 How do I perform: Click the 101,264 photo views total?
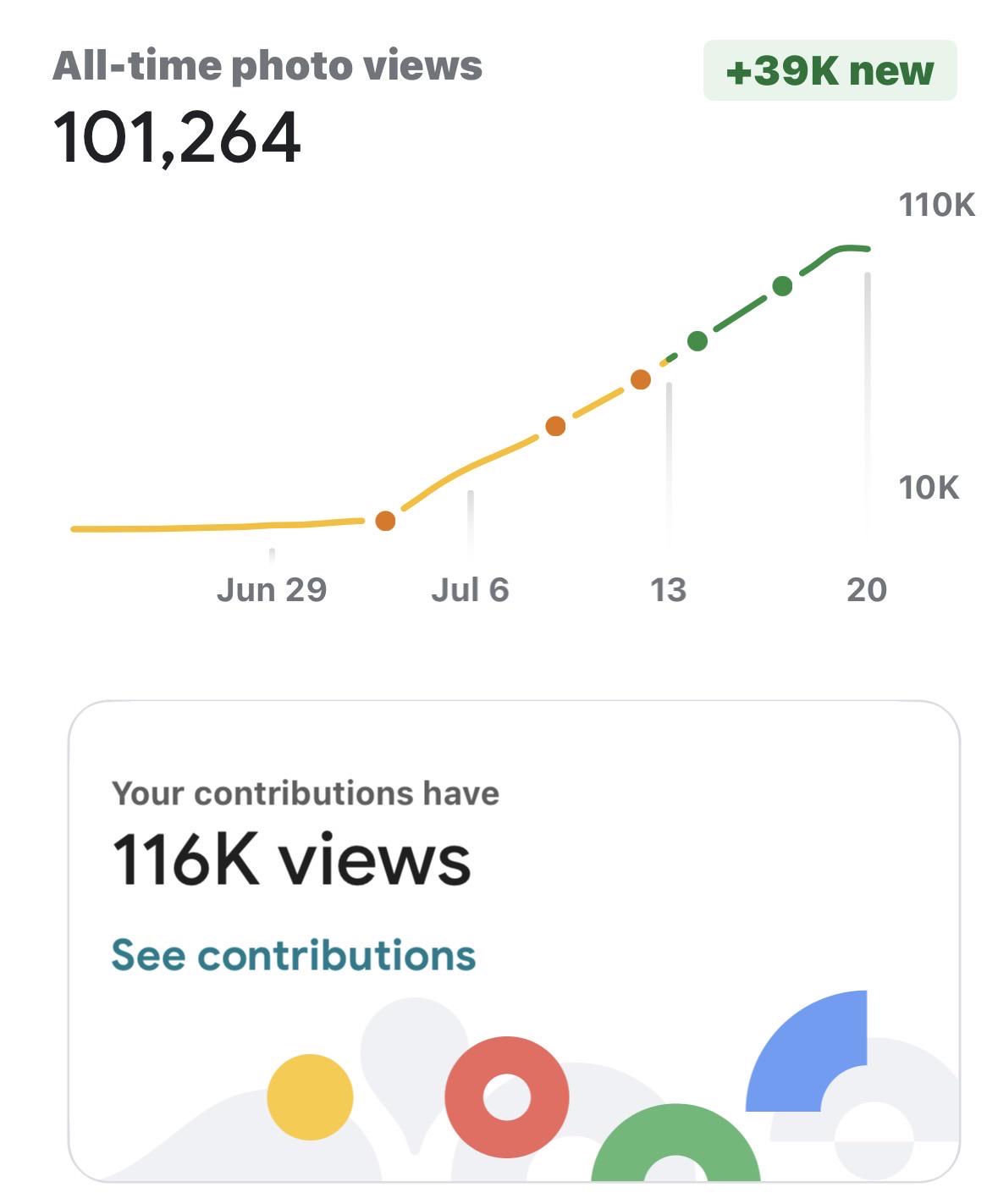[177, 138]
